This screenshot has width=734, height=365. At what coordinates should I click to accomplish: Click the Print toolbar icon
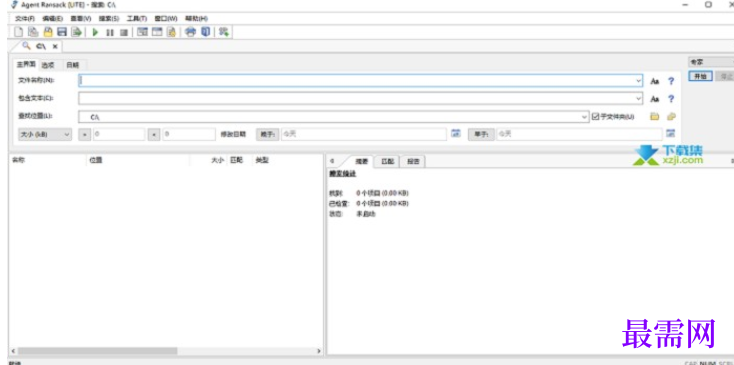190,32
